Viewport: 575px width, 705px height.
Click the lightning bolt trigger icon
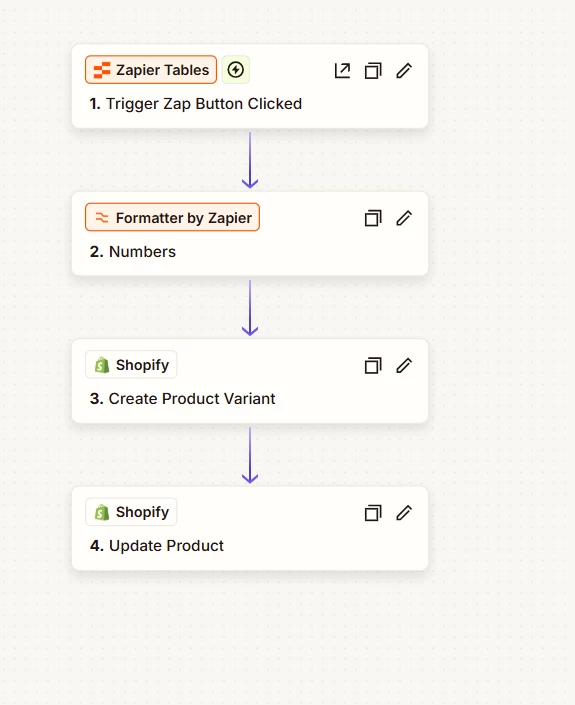pos(236,70)
